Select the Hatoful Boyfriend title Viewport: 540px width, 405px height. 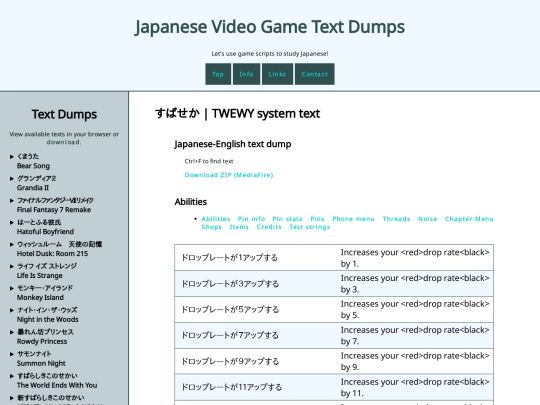click(45, 227)
